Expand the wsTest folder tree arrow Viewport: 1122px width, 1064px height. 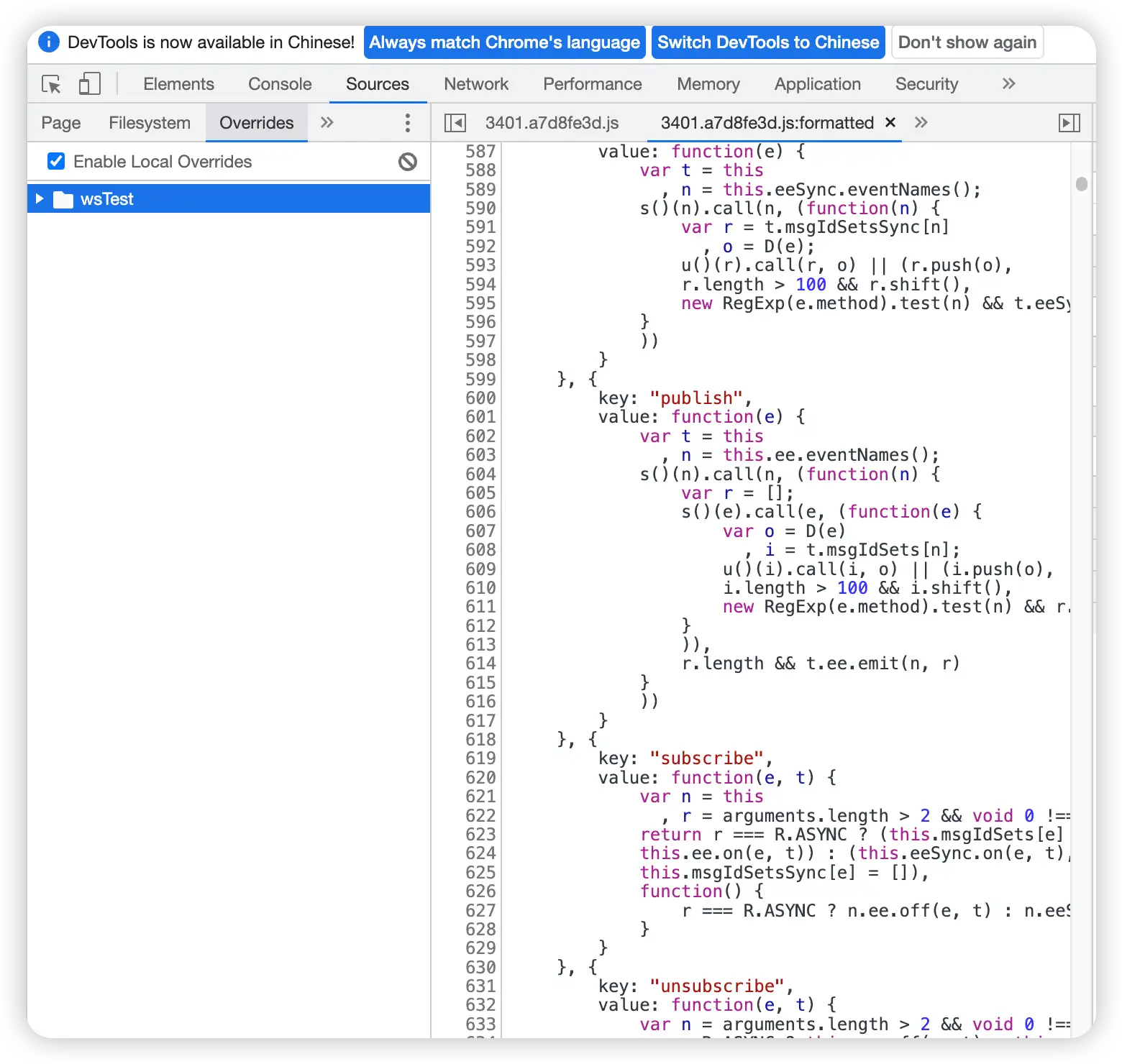pyautogui.click(x=40, y=198)
